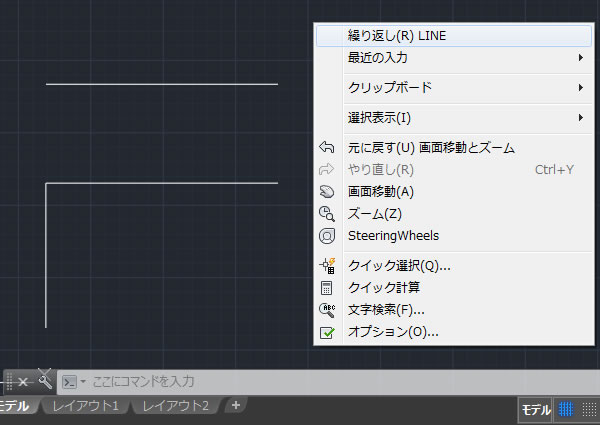The width and height of the screenshot is (600, 425).
Task: Select やり直し(R) menu entry
Action: [454, 169]
